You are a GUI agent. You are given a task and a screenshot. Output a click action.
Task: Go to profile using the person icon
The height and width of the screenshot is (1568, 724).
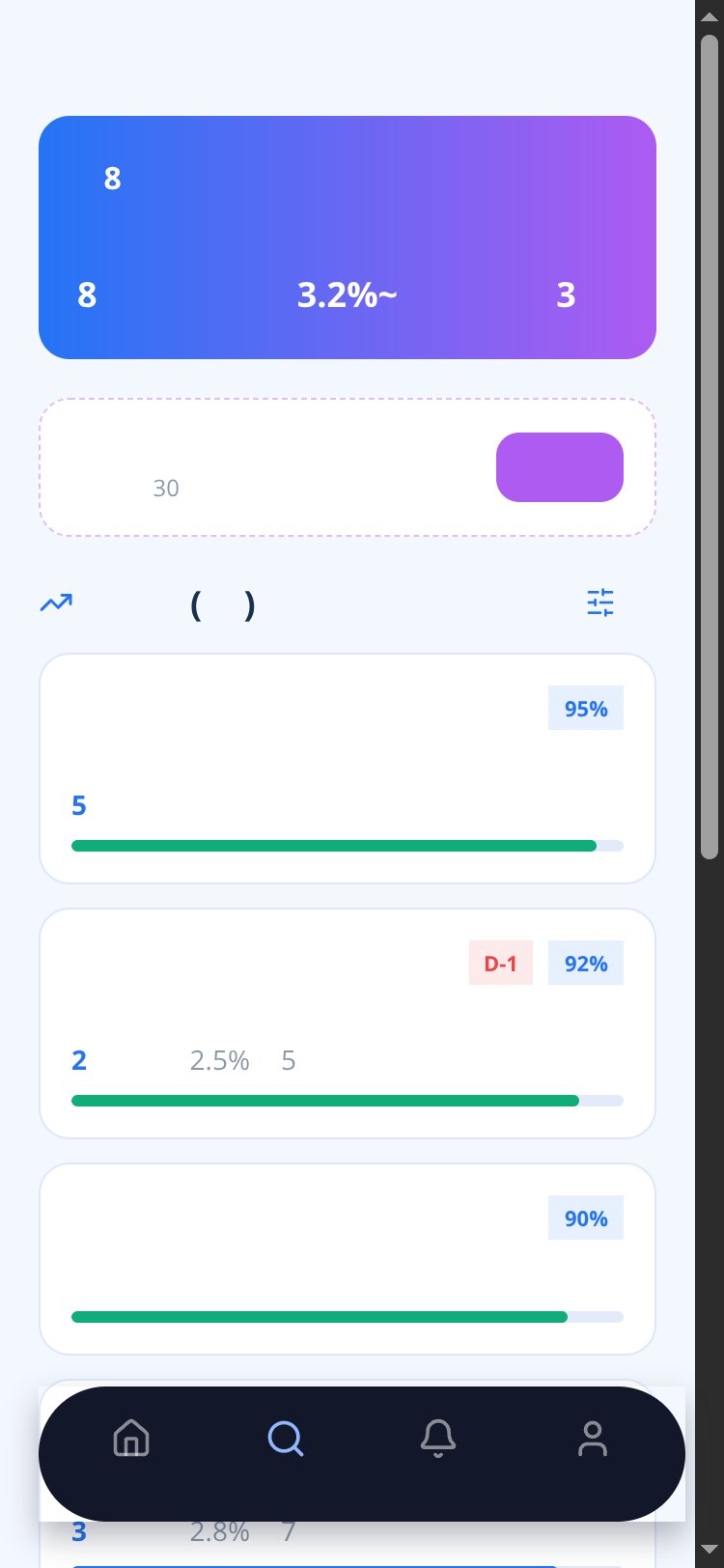tap(593, 1438)
